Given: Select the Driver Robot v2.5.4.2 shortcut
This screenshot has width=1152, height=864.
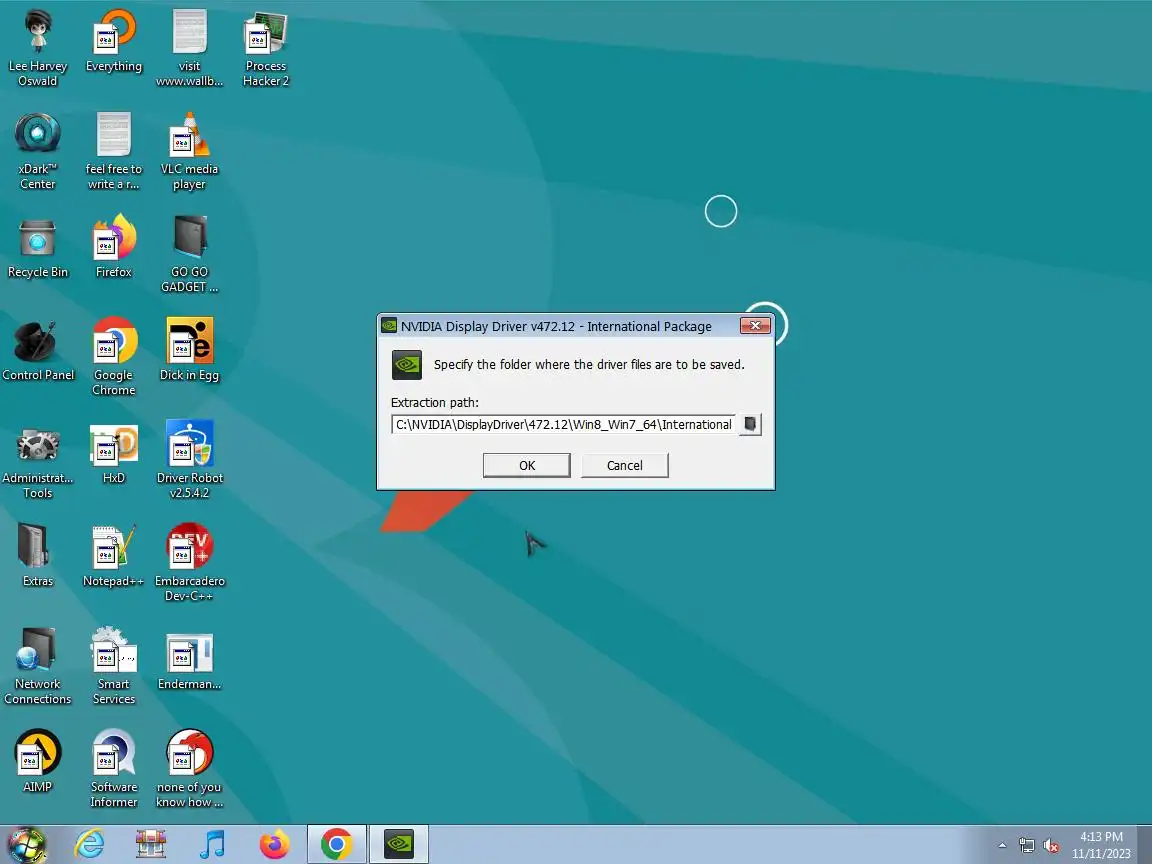Looking at the screenshot, I should pyautogui.click(x=190, y=459).
